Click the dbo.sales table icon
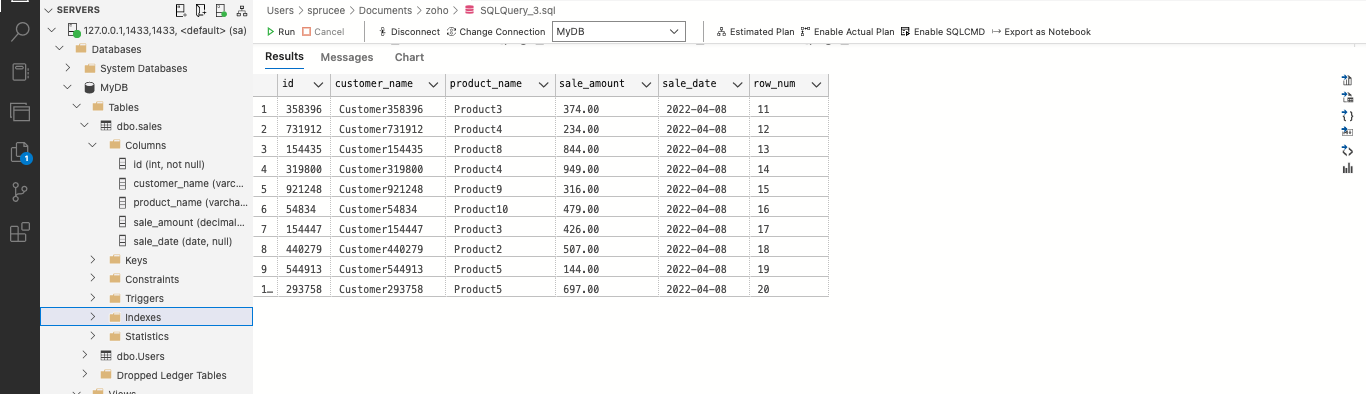Image resolution: width=1366 pixels, height=394 pixels. (x=107, y=126)
